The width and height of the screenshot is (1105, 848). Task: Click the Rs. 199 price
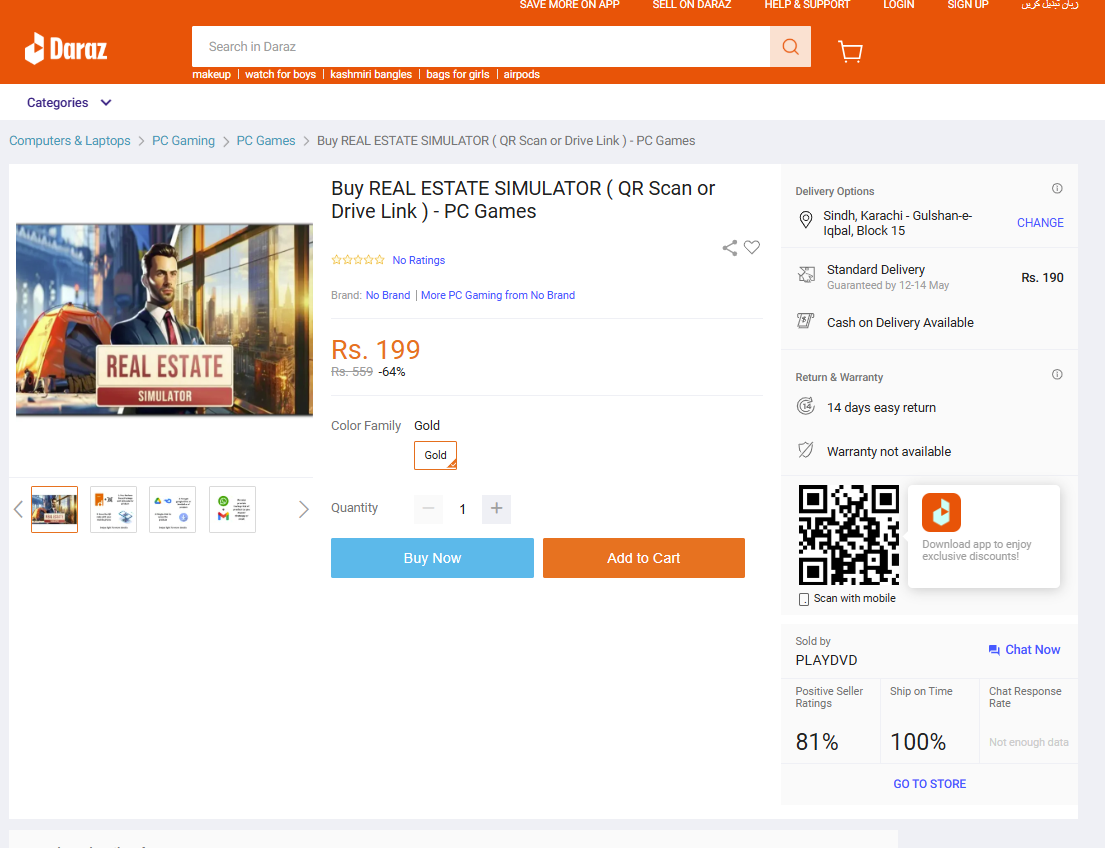376,350
